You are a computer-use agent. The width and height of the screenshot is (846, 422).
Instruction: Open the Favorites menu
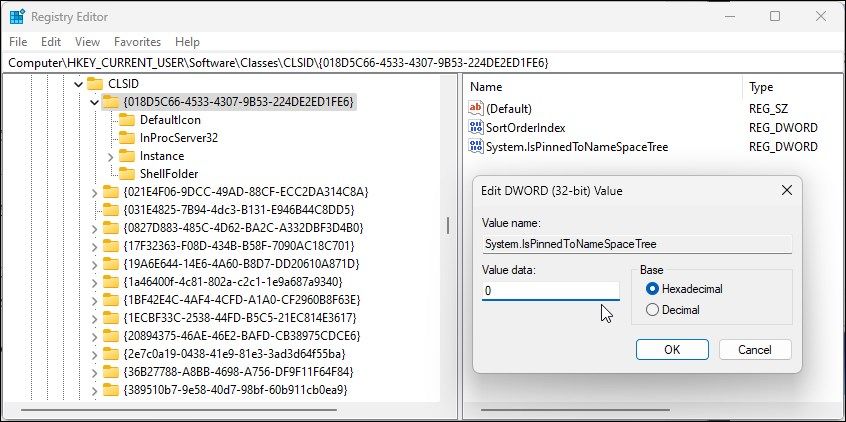pos(138,42)
